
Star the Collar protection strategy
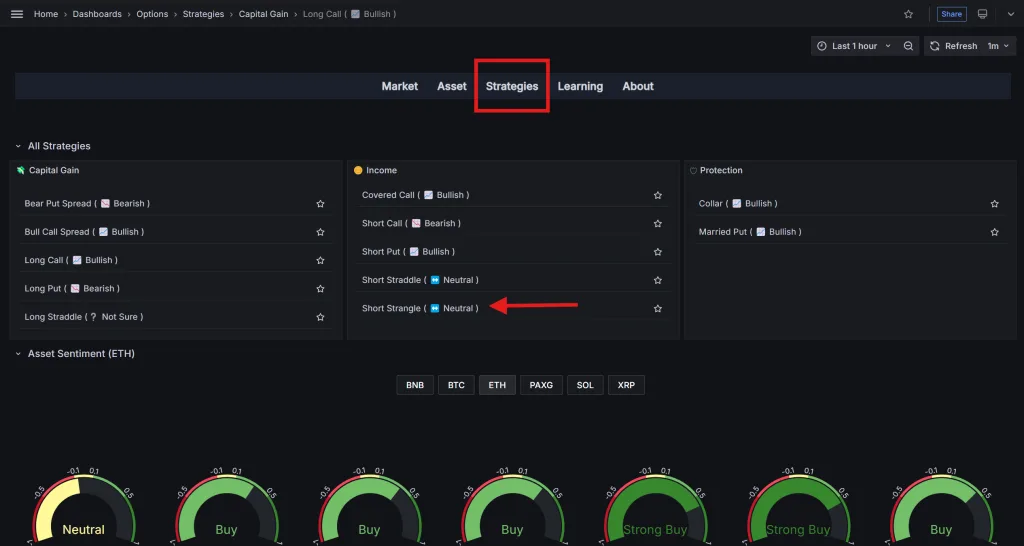(994, 204)
